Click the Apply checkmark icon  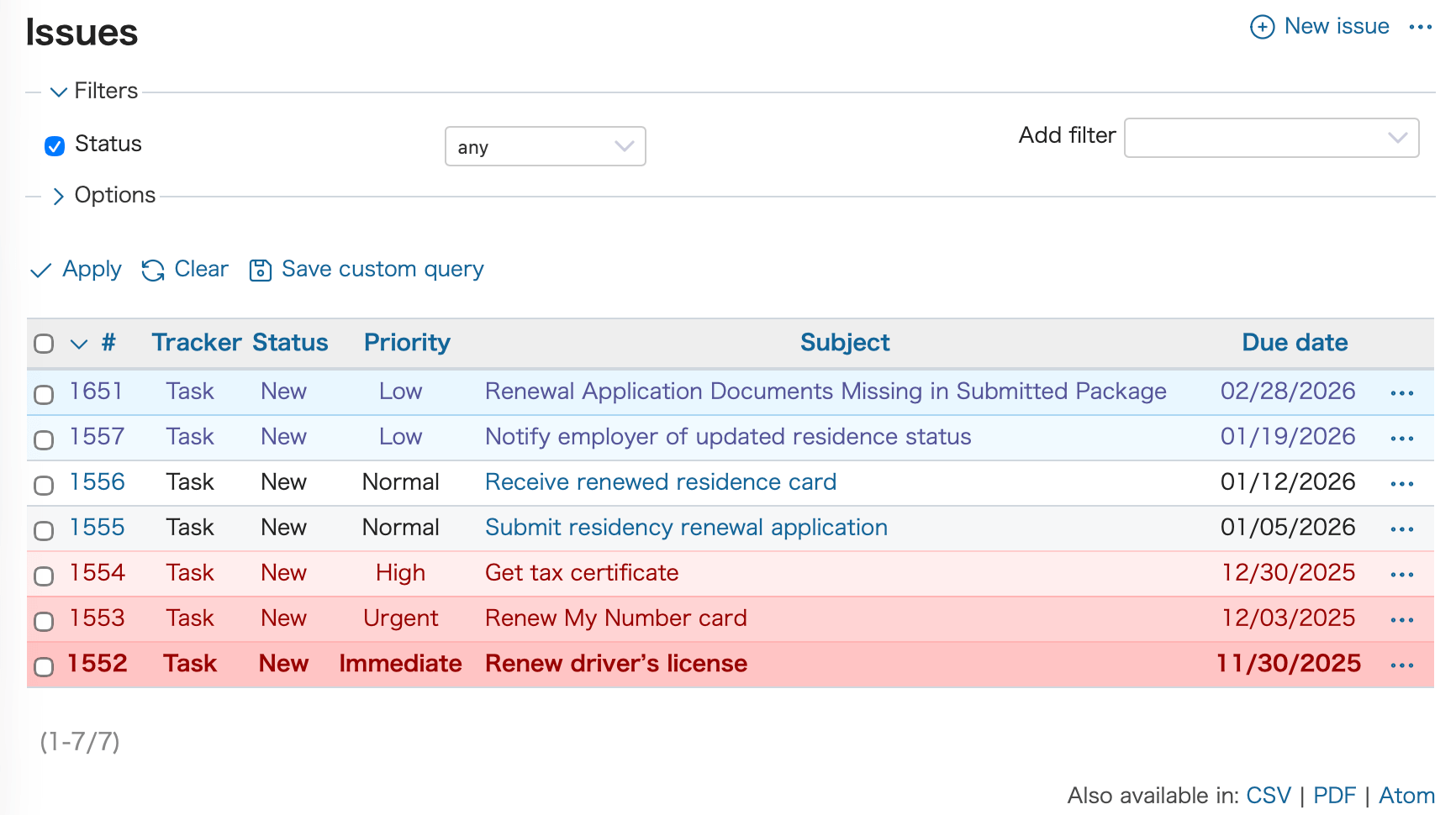point(40,271)
